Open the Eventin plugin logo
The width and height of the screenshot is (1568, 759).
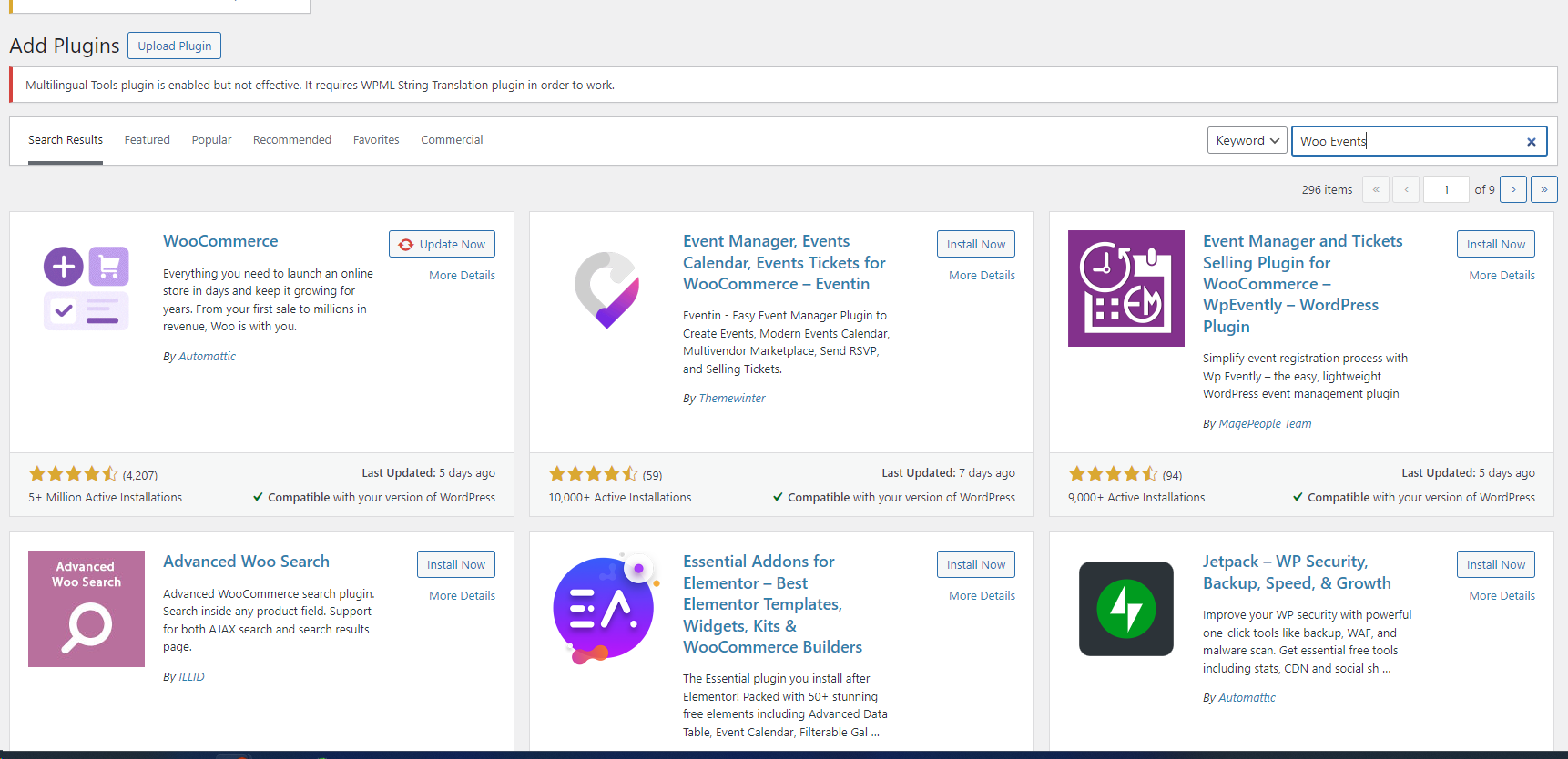click(606, 288)
